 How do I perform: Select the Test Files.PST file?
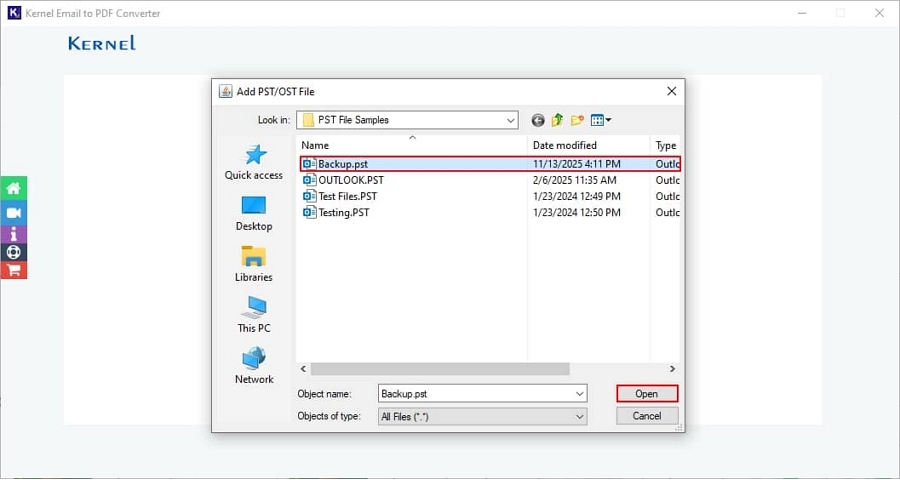(x=347, y=196)
